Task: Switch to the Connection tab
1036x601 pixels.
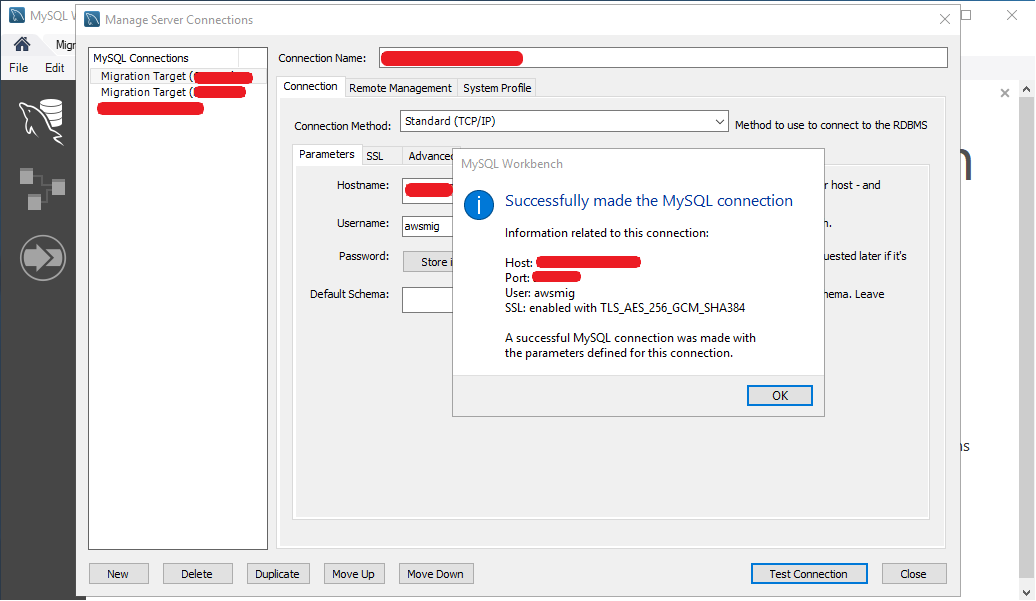Action: pyautogui.click(x=311, y=87)
